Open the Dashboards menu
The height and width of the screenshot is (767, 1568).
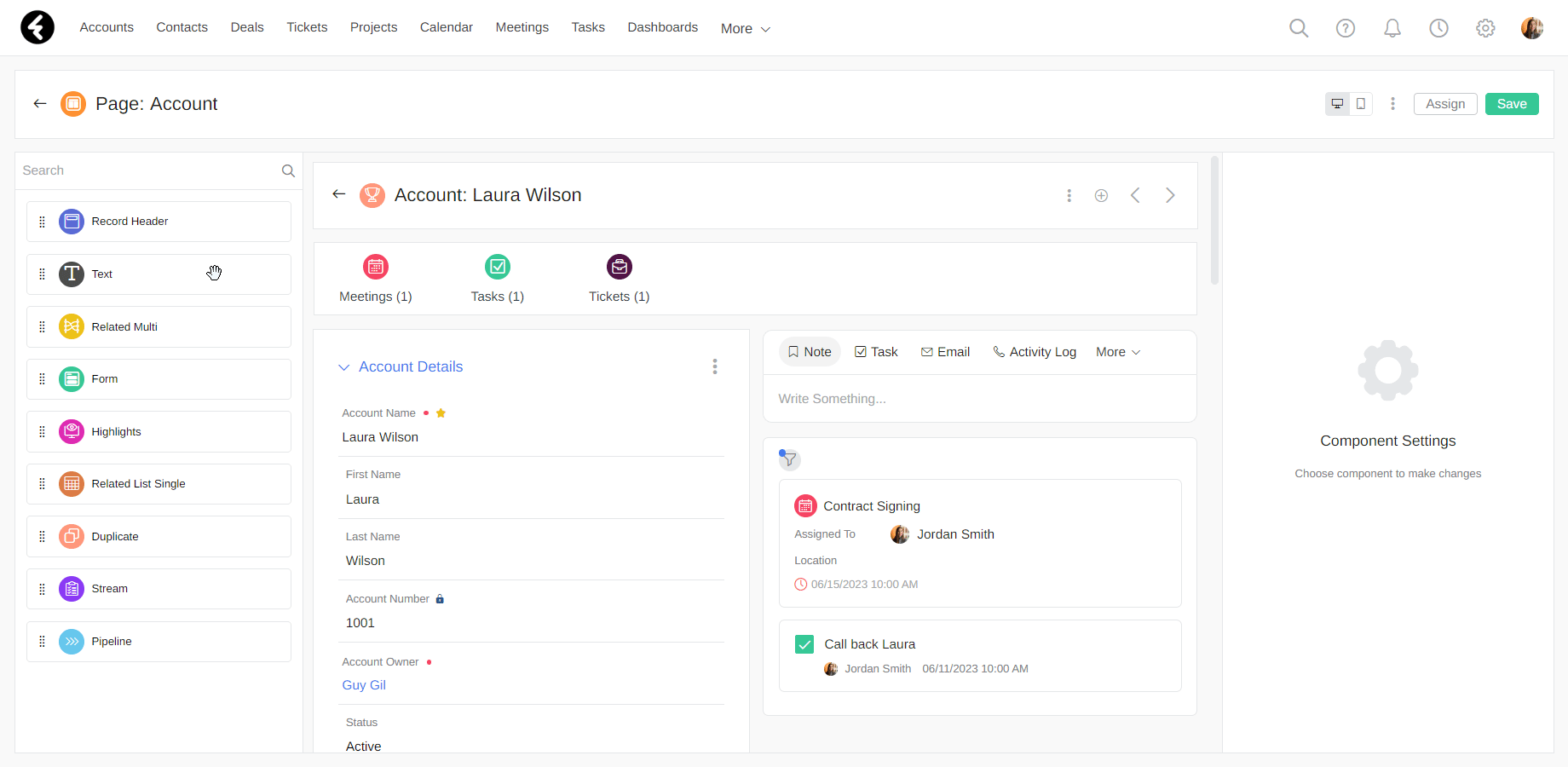pos(663,27)
